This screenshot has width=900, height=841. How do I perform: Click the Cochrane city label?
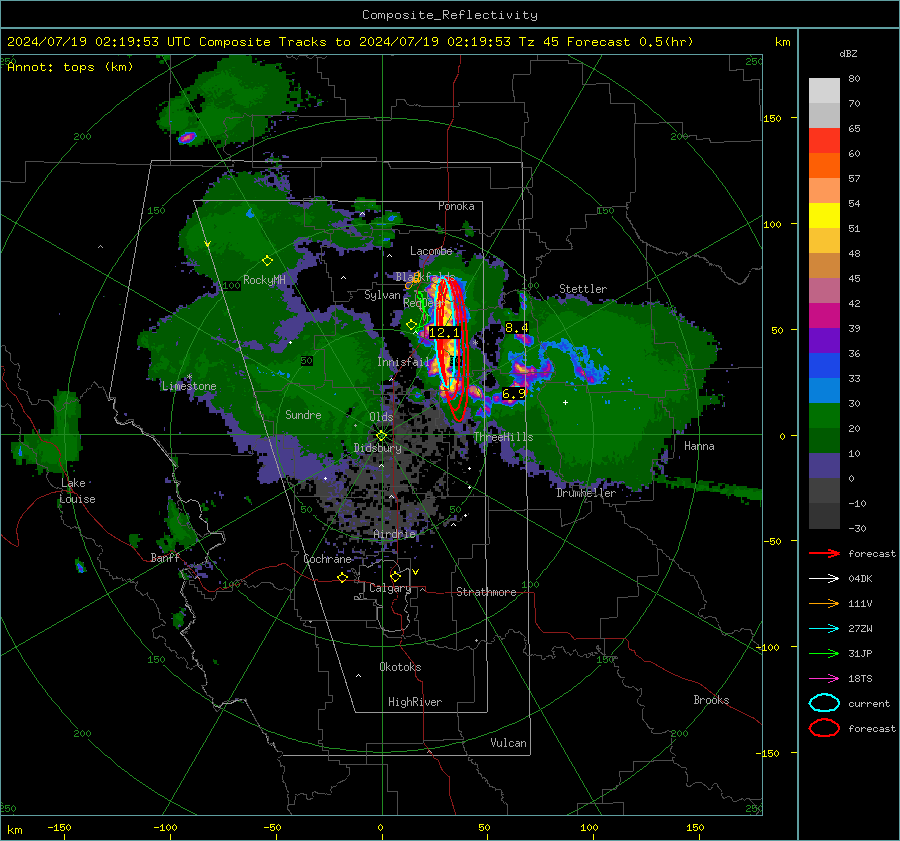coord(327,559)
